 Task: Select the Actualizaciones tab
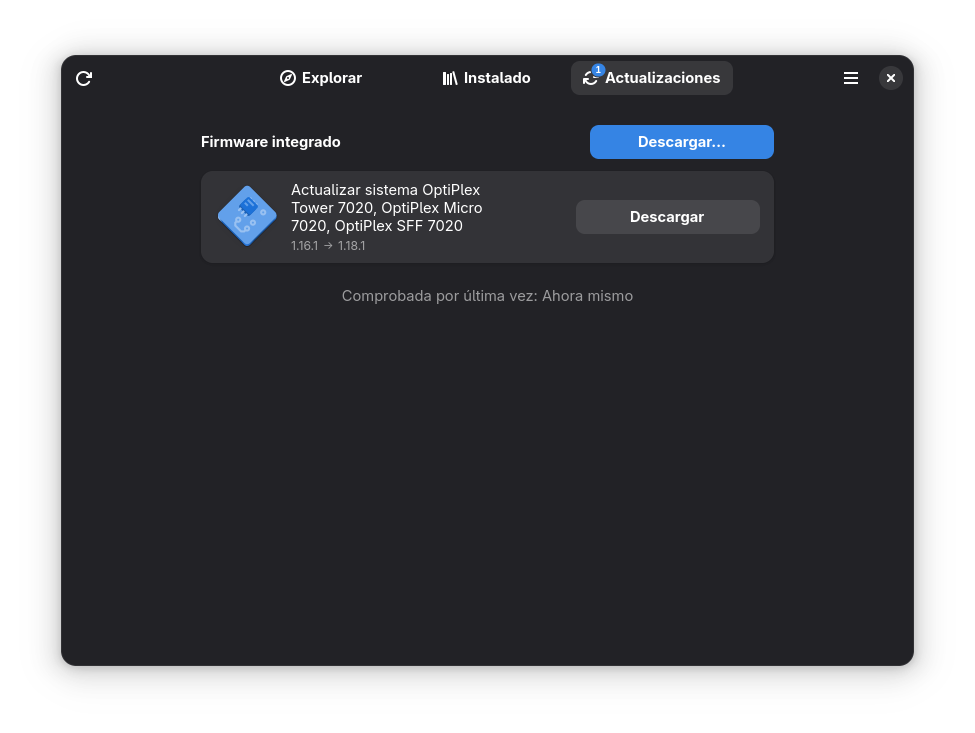pyautogui.click(x=652, y=78)
